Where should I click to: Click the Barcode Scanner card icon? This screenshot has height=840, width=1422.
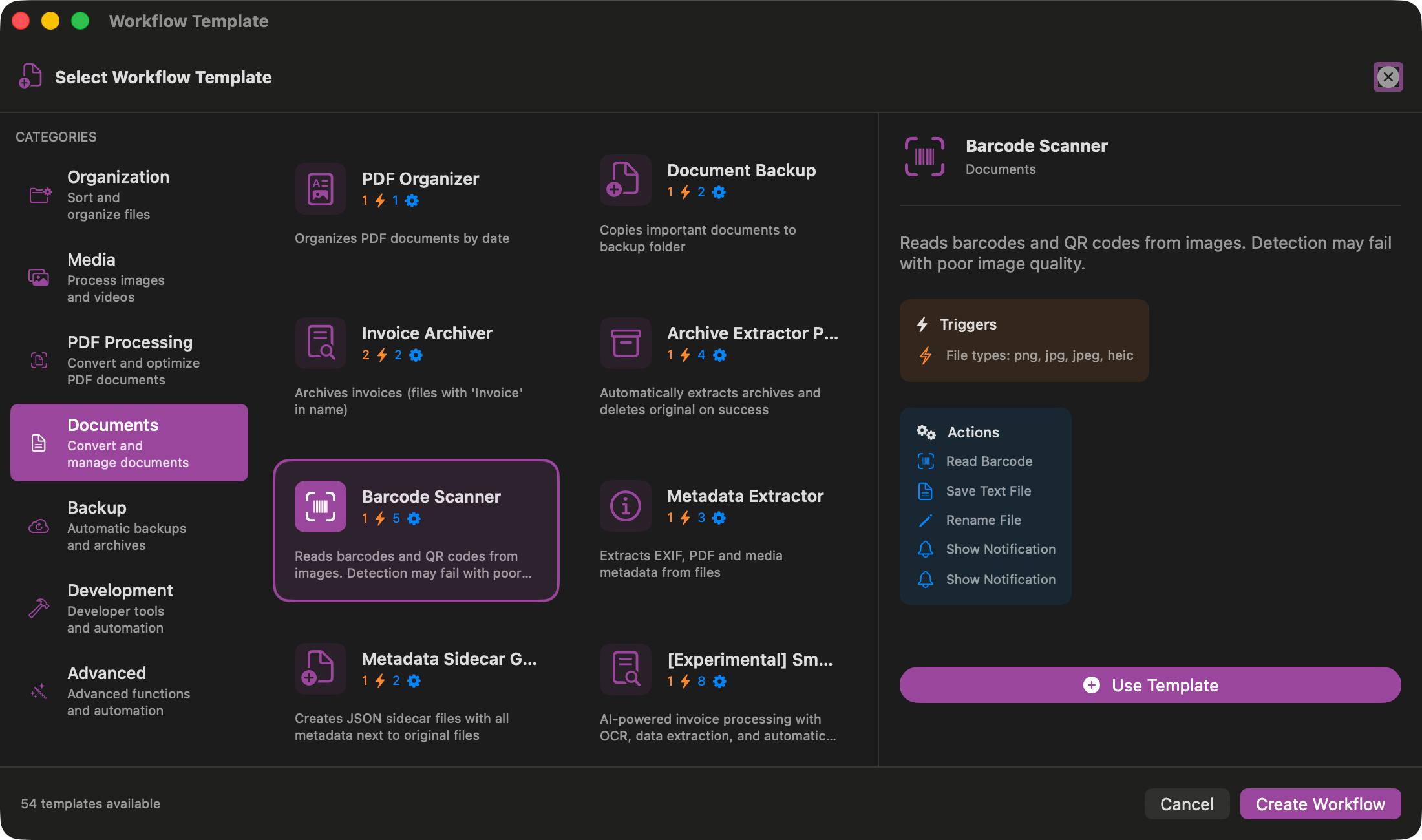(x=321, y=507)
